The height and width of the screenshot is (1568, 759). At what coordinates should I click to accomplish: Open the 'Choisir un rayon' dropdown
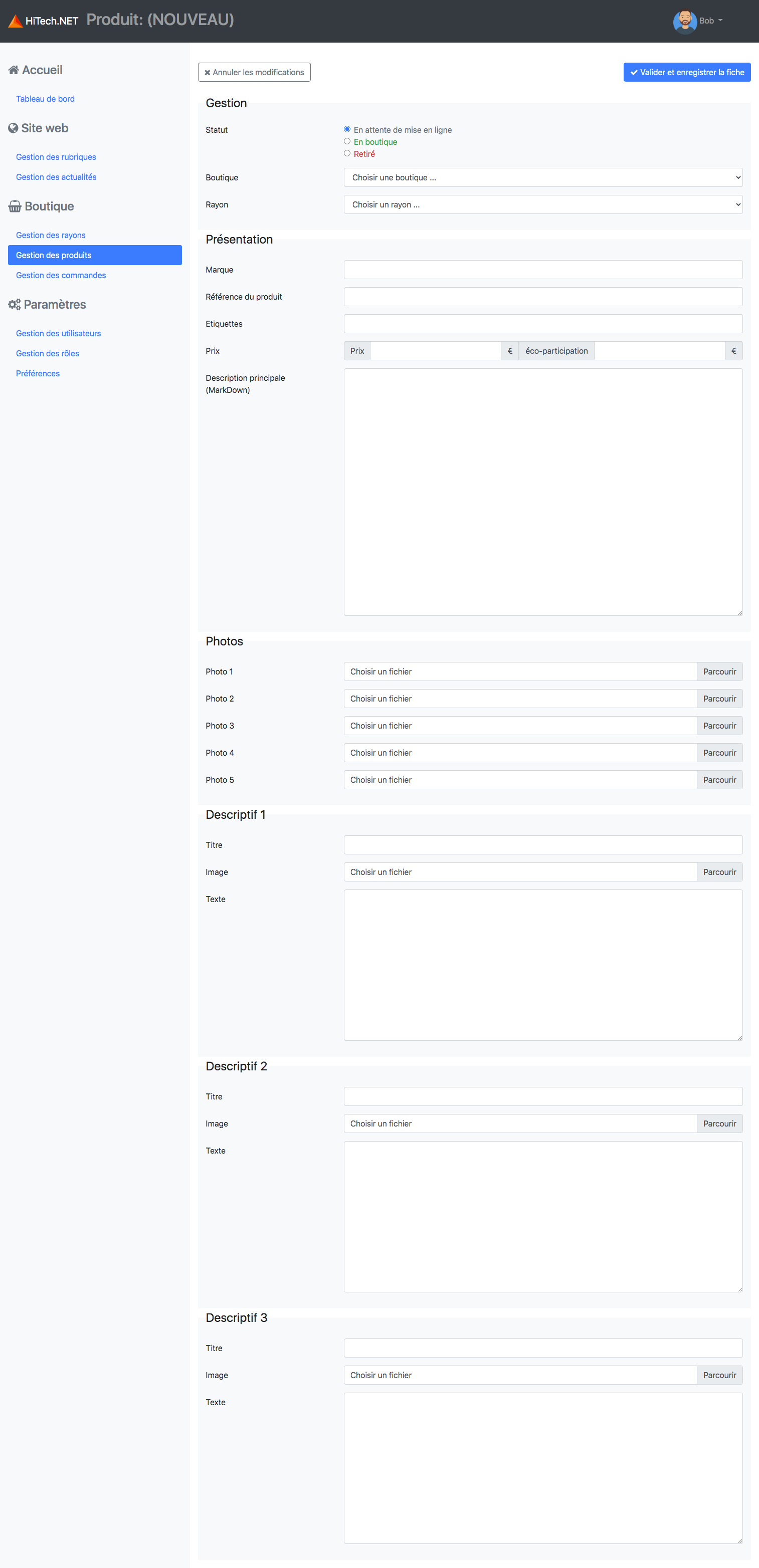(543, 204)
